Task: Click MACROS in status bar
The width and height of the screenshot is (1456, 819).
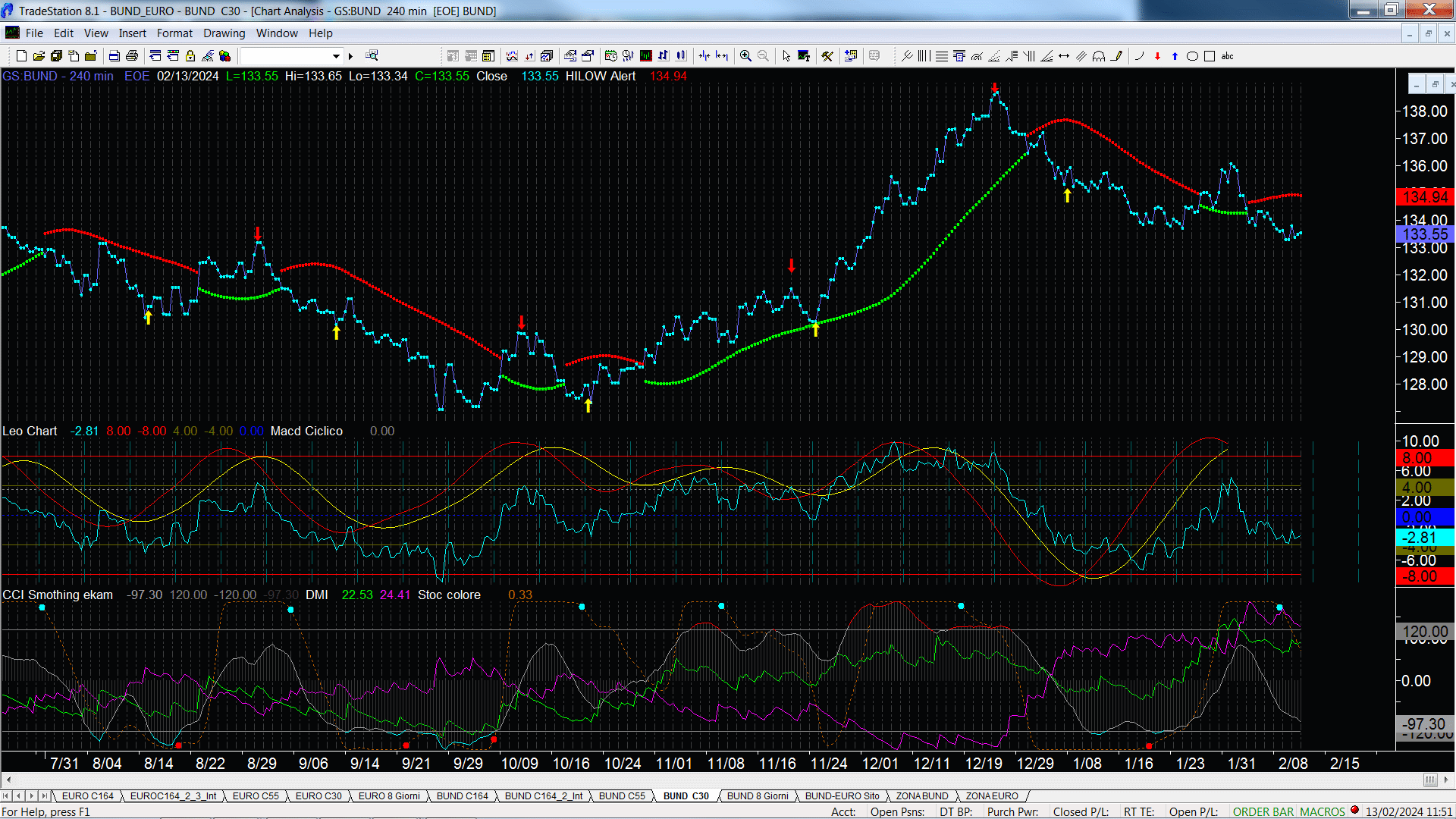Action: (1323, 812)
